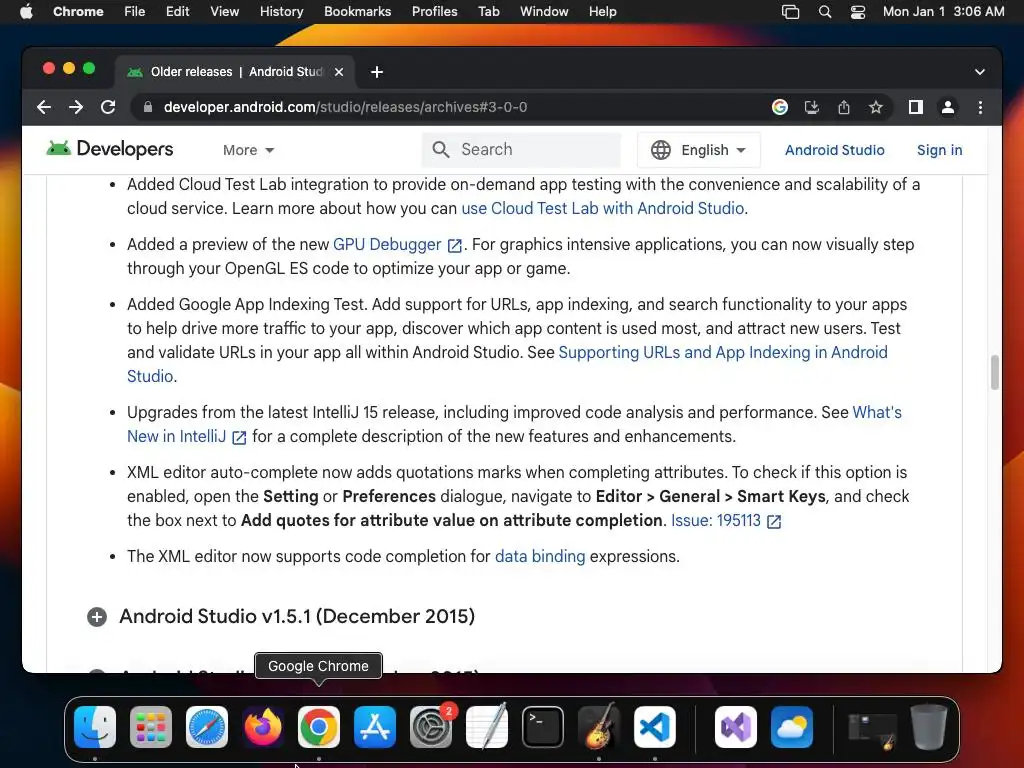Open the App Store from the dock

[x=375, y=727]
